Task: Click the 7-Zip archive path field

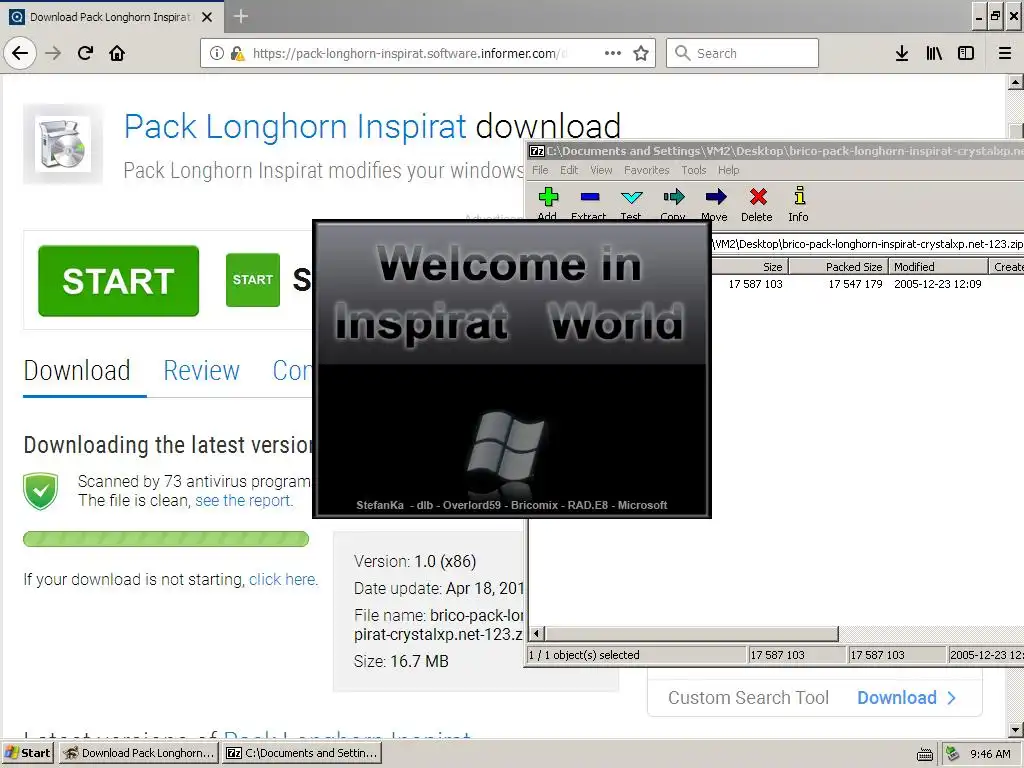Action: (867, 244)
